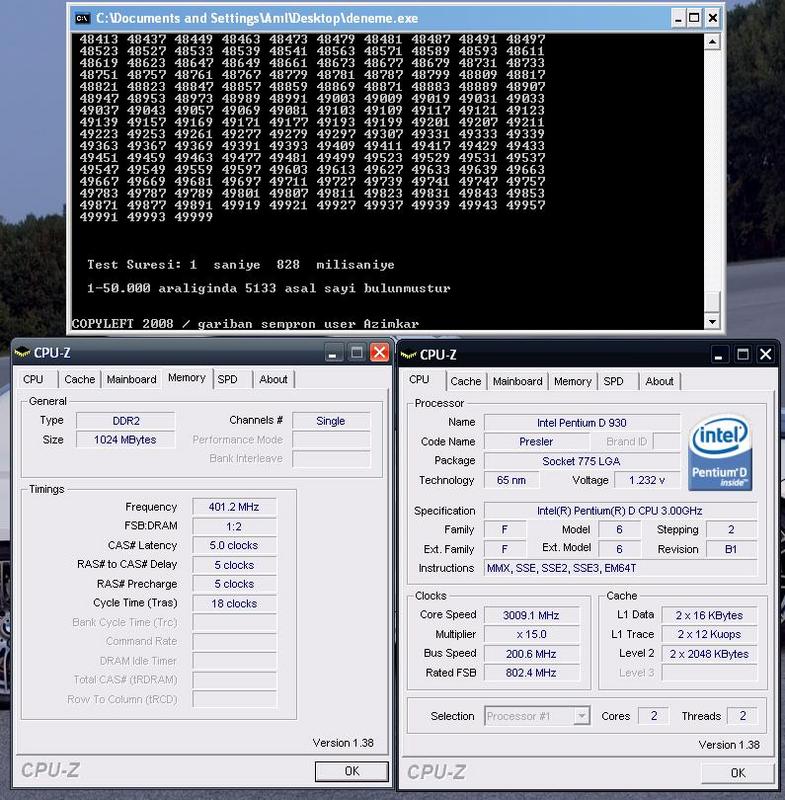Screen dimensions: 785x800
Task: Click the '5133 asal sayi bulunmustur' line
Action: pos(269,288)
